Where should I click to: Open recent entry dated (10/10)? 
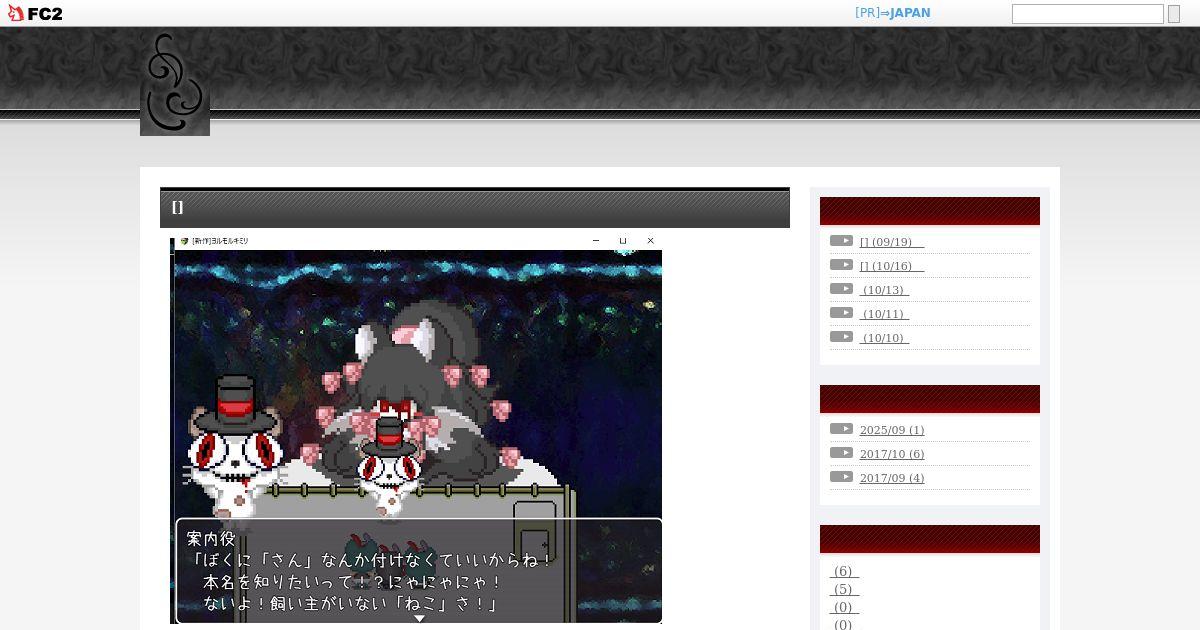[884, 338]
